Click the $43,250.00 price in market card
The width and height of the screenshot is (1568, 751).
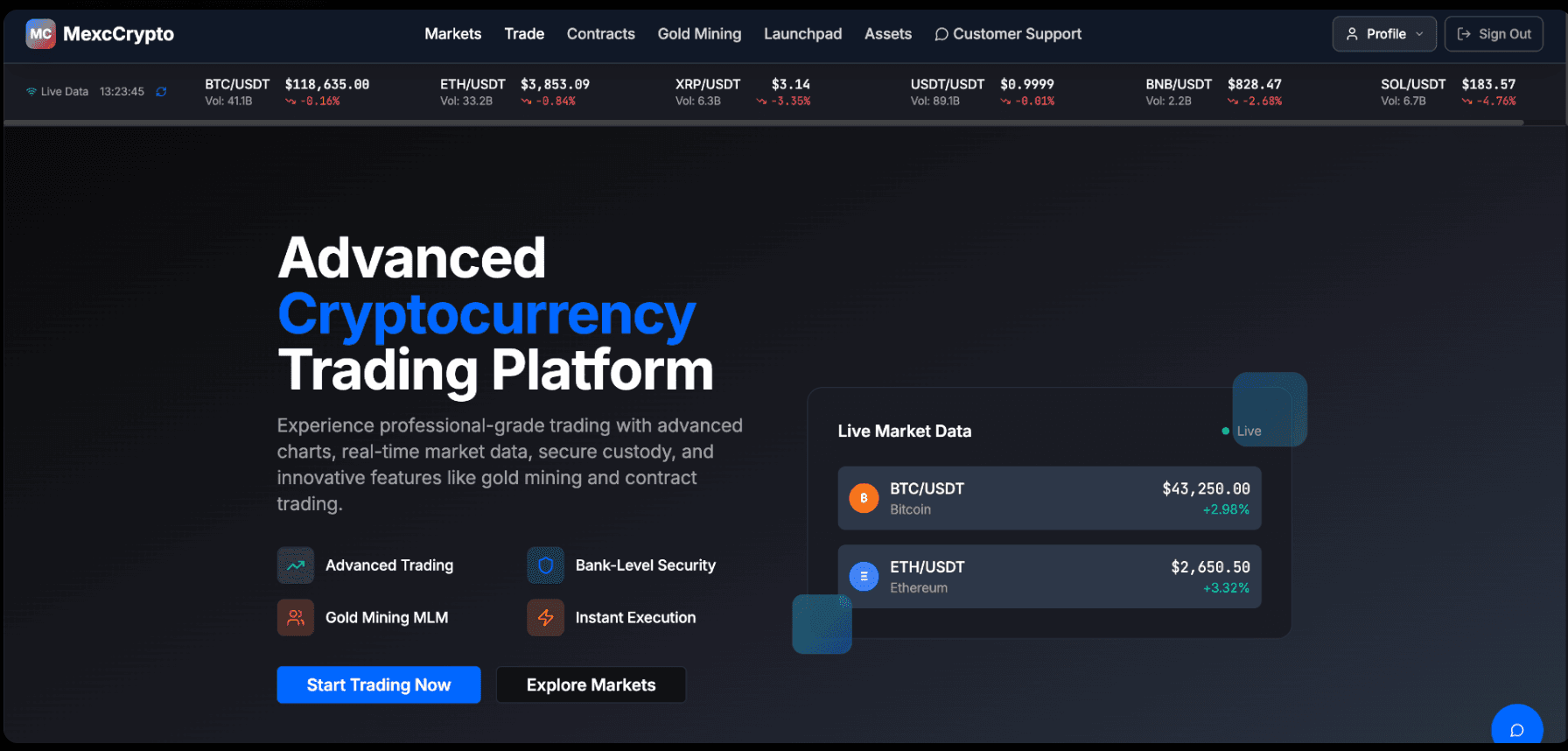[1206, 488]
